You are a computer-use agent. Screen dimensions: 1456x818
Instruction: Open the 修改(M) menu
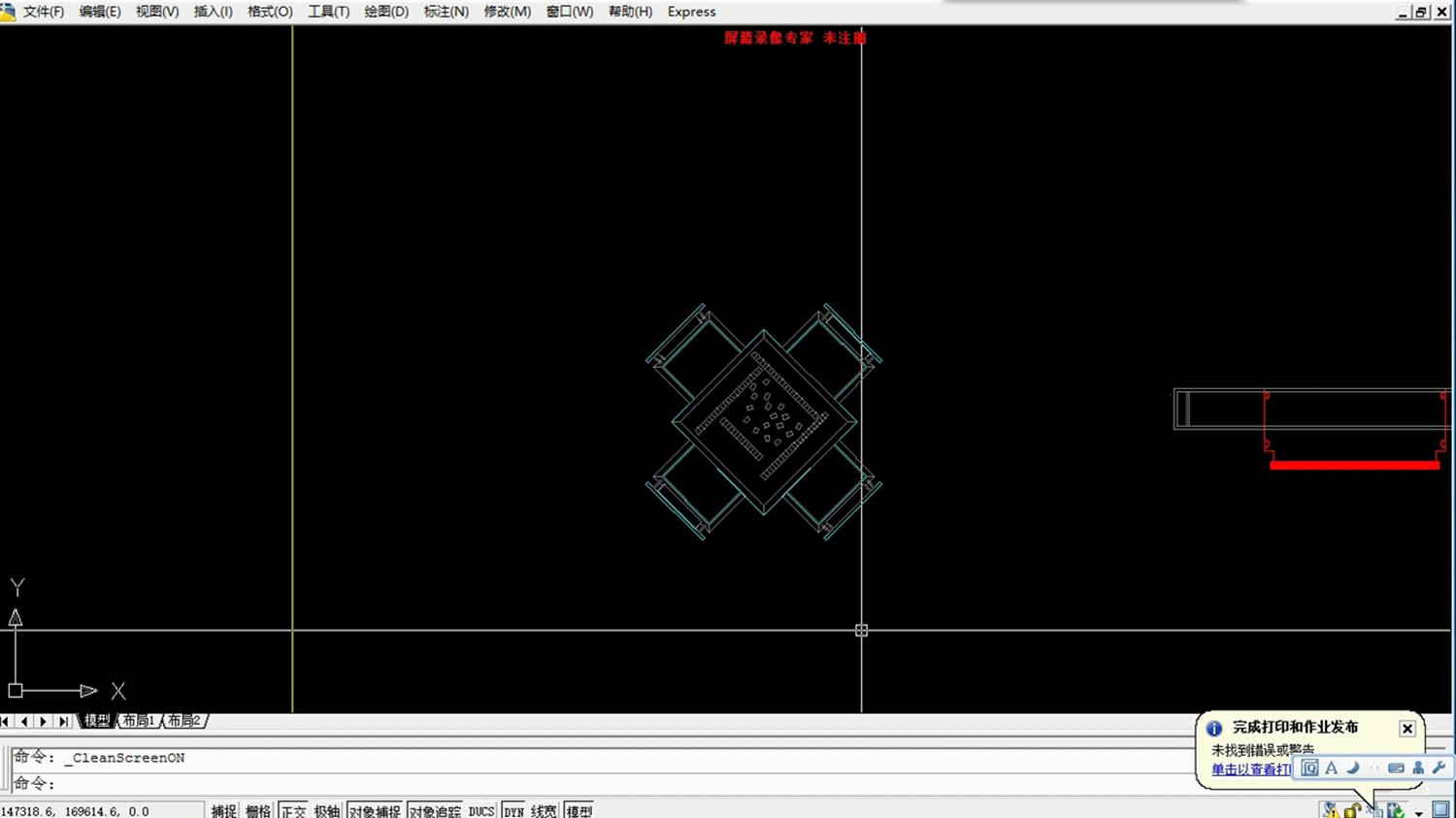(x=508, y=12)
